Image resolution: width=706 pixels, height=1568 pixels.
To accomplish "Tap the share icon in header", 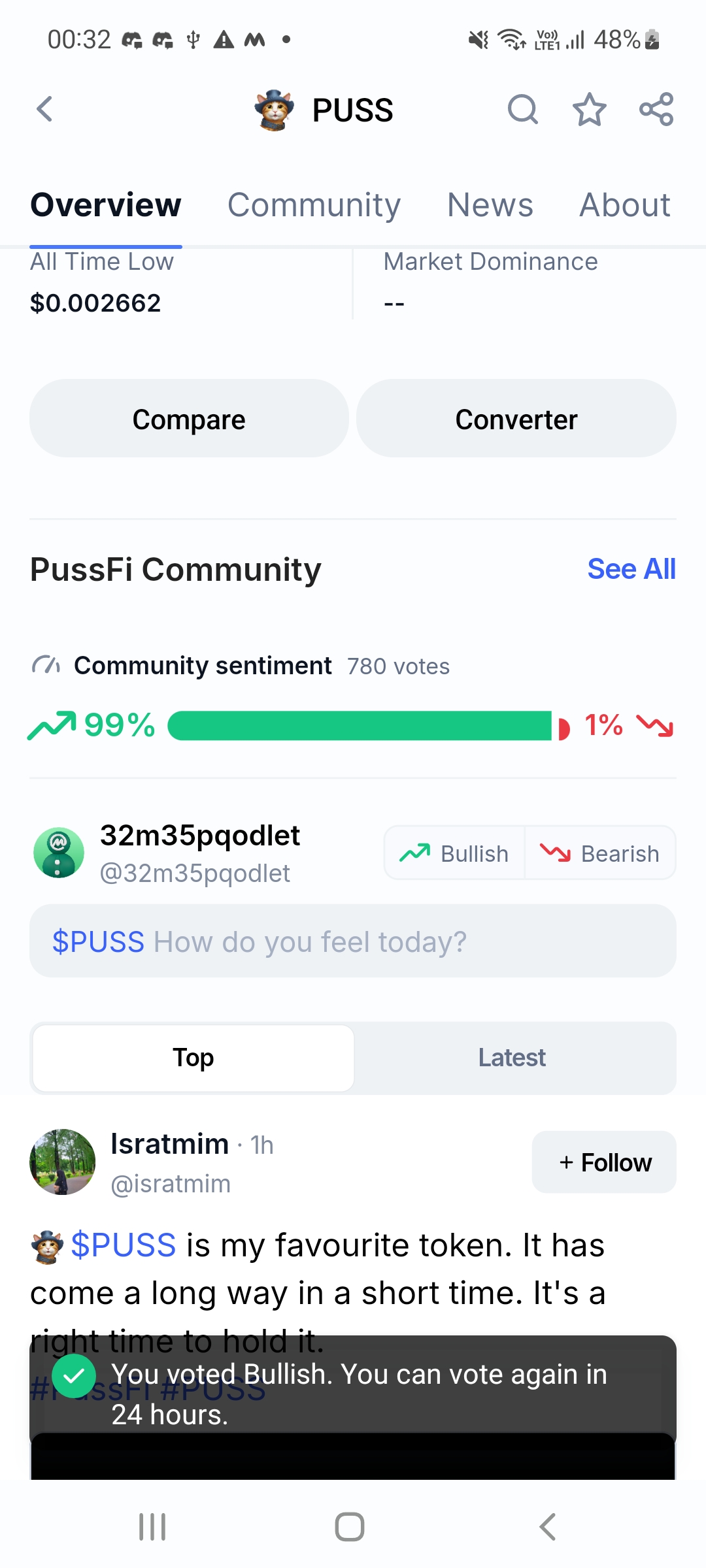I will (656, 109).
